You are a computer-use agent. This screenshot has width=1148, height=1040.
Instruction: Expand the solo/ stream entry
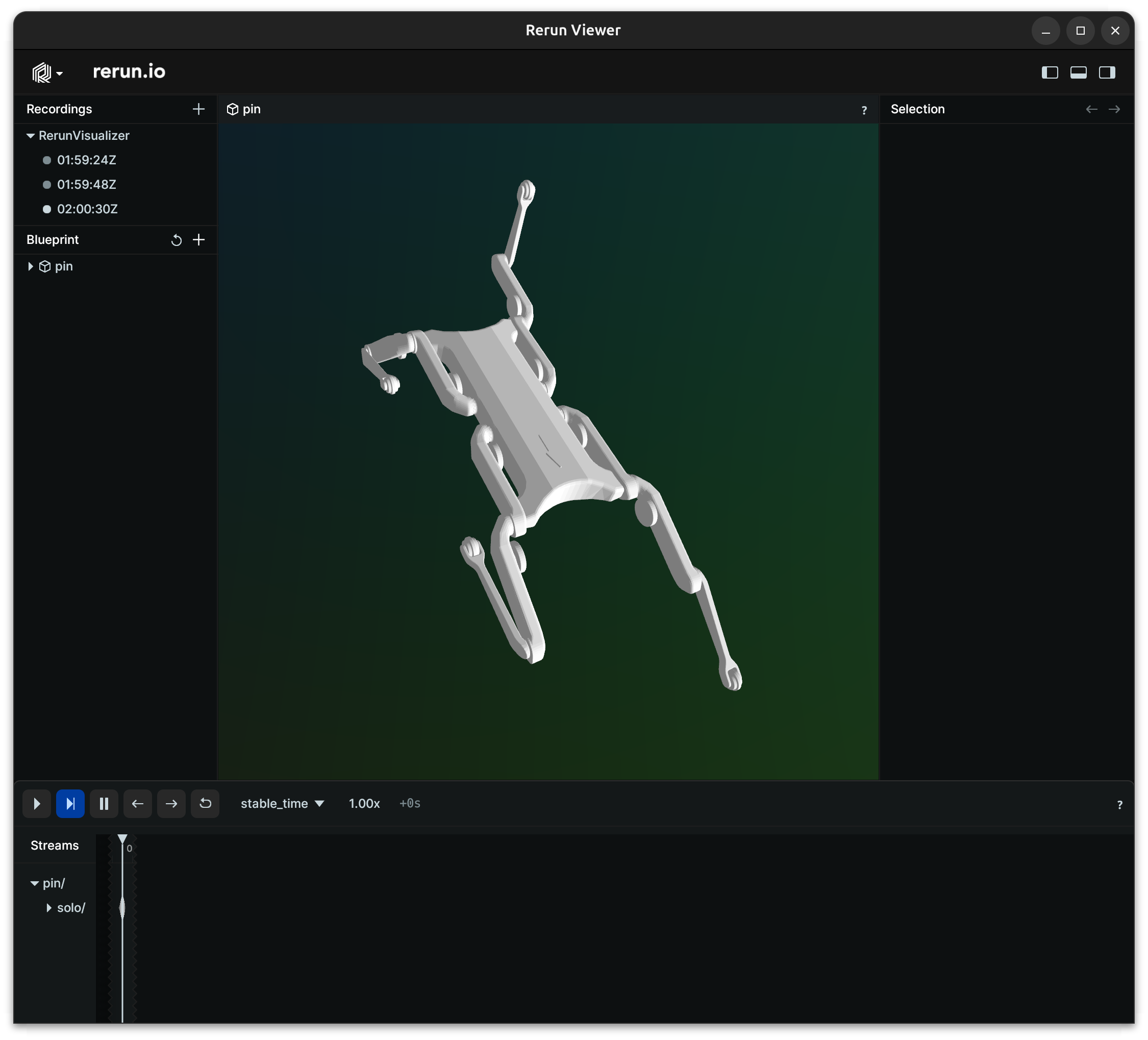[49, 907]
